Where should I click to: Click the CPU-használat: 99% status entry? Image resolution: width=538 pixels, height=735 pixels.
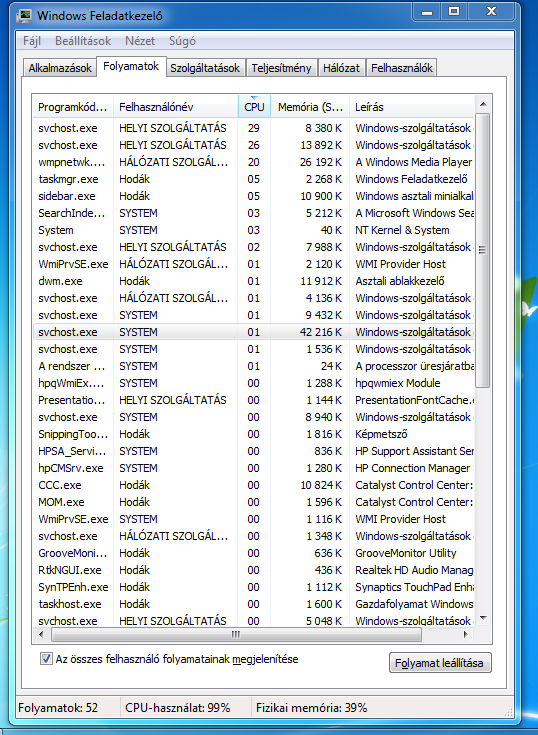click(178, 707)
